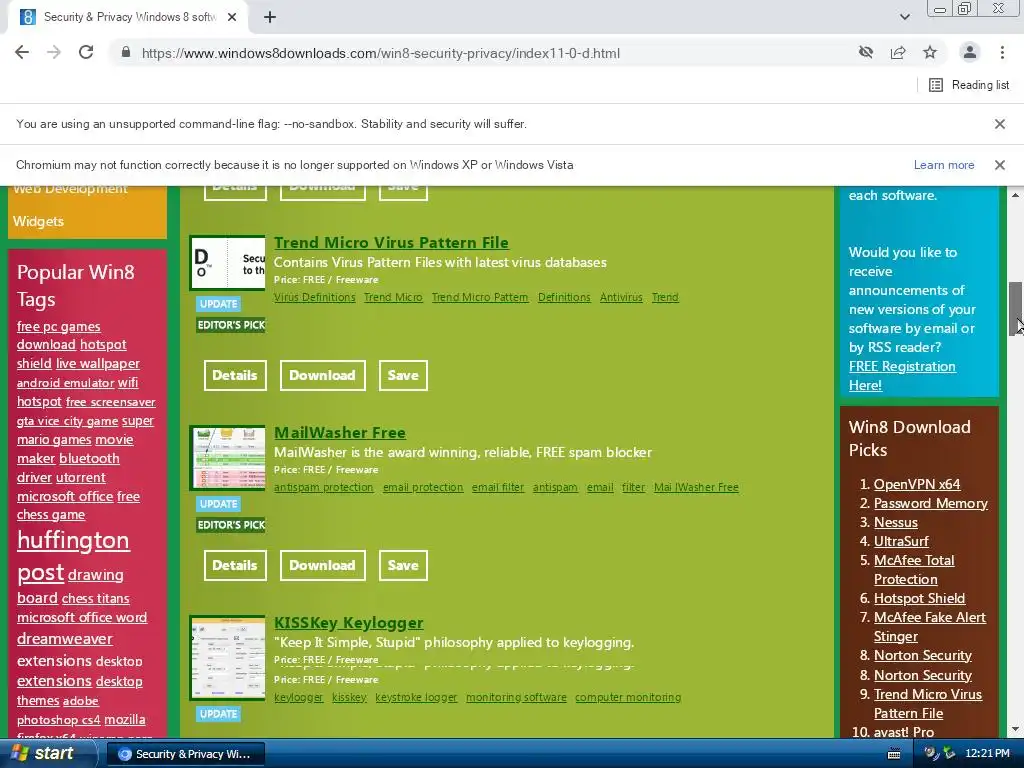Screen dimensions: 1024x768
Task: Open OpenVPN x64 download pick
Action: coord(917,484)
